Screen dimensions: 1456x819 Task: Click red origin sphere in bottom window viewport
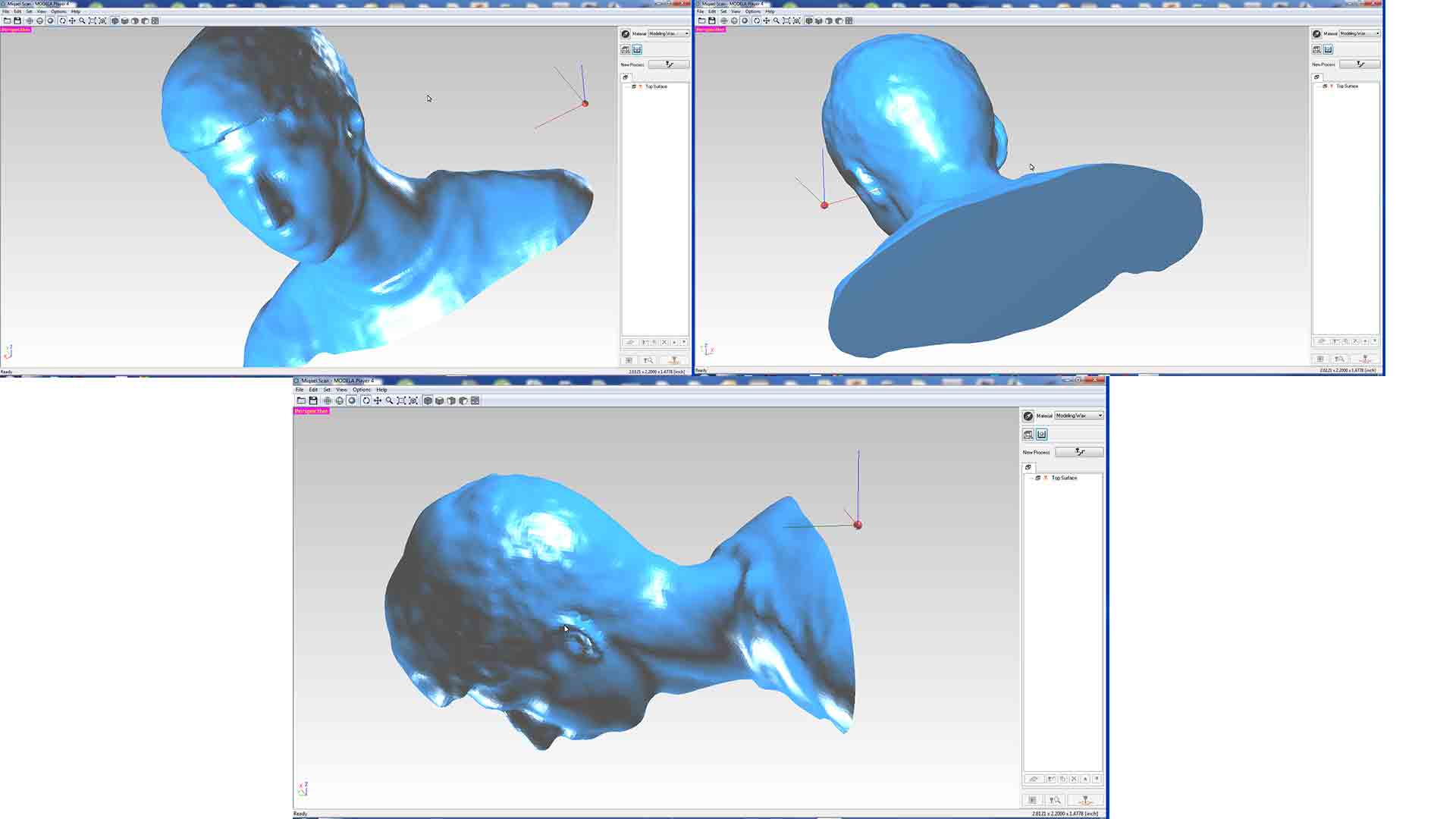tap(858, 525)
